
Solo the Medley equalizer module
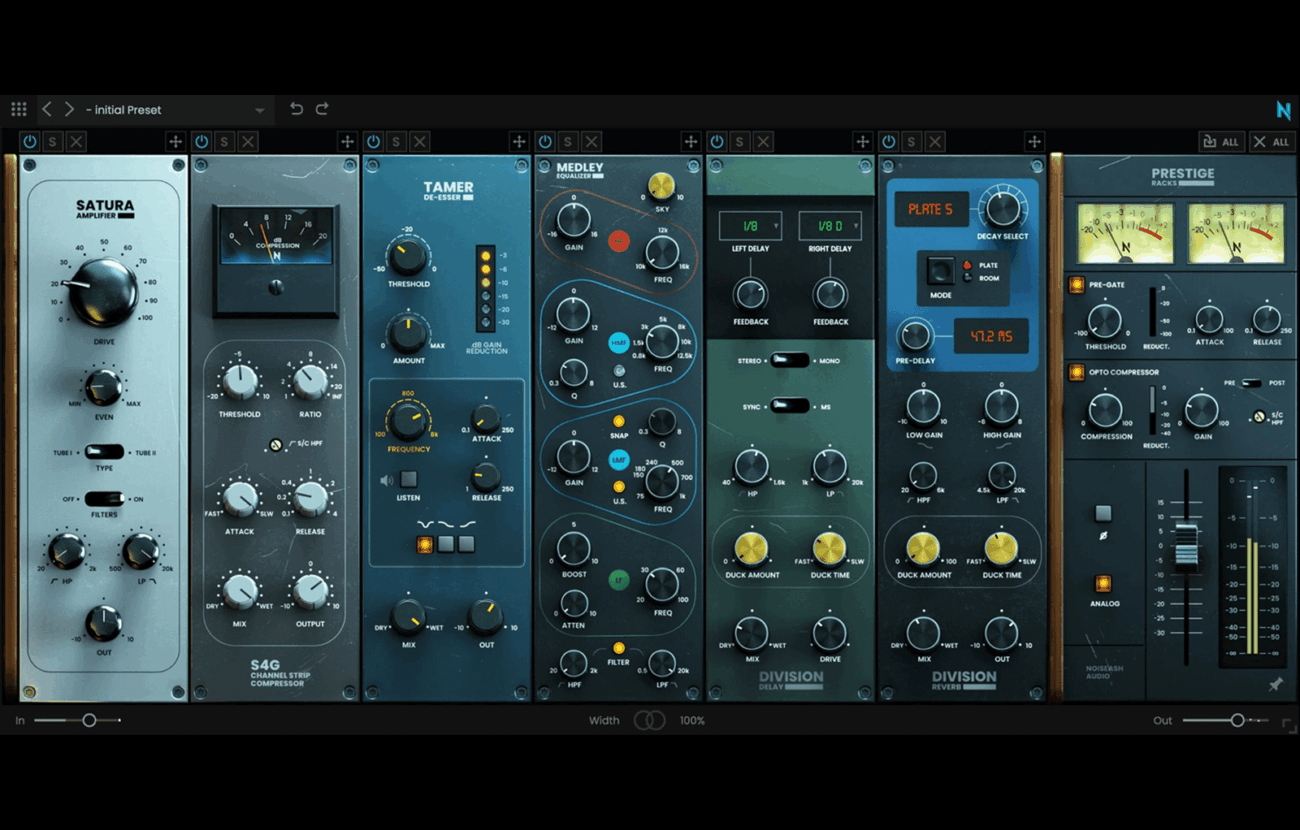[x=568, y=142]
